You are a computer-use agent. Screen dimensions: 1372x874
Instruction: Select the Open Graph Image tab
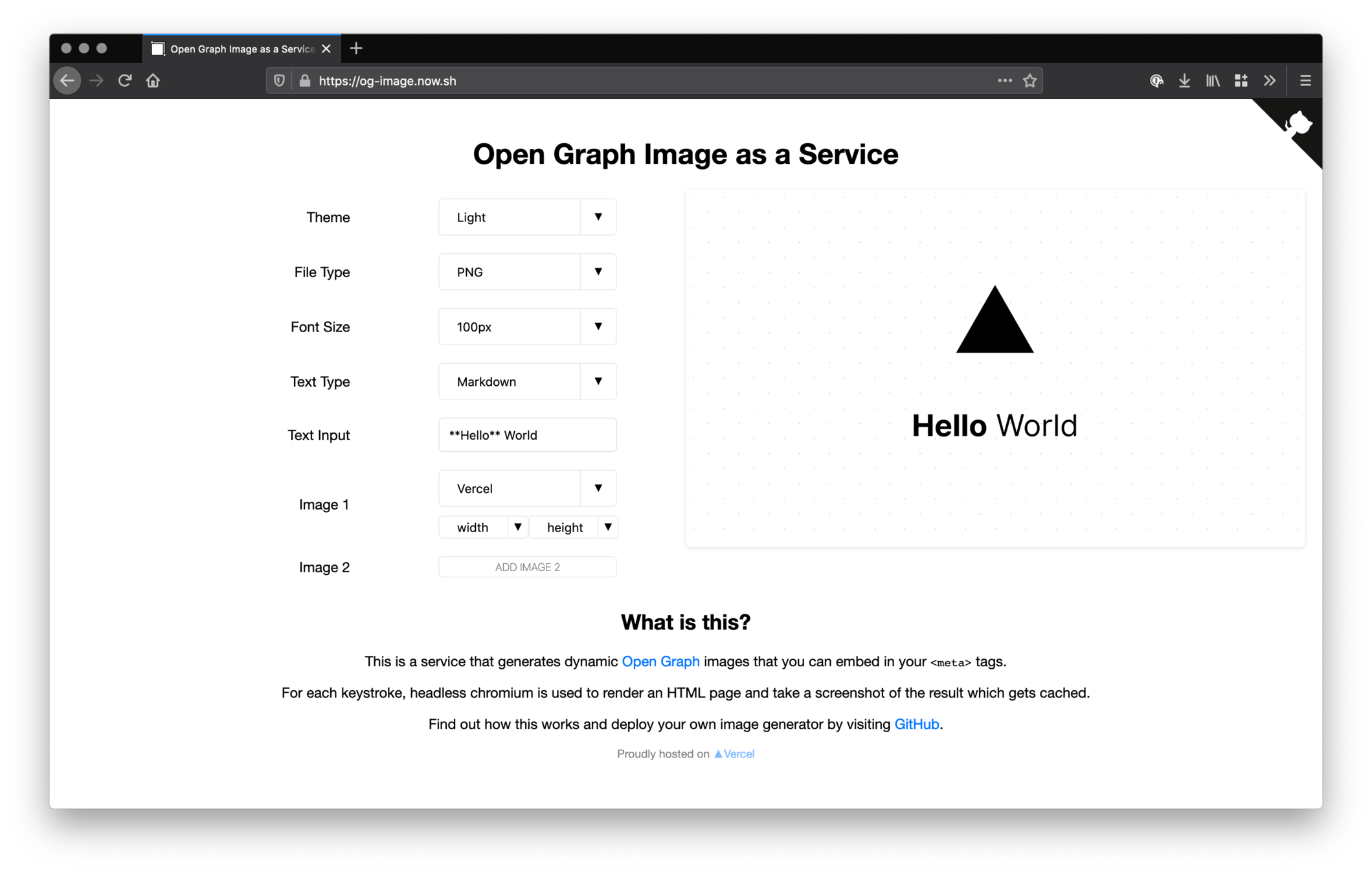(242, 49)
